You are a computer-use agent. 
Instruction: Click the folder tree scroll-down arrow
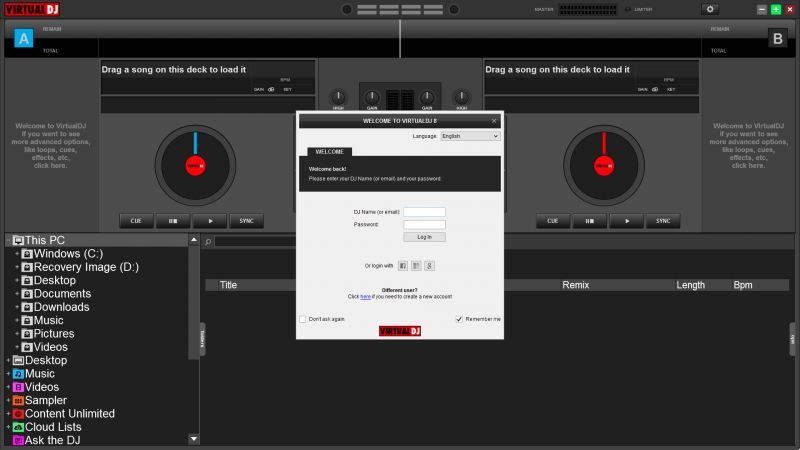(194, 439)
